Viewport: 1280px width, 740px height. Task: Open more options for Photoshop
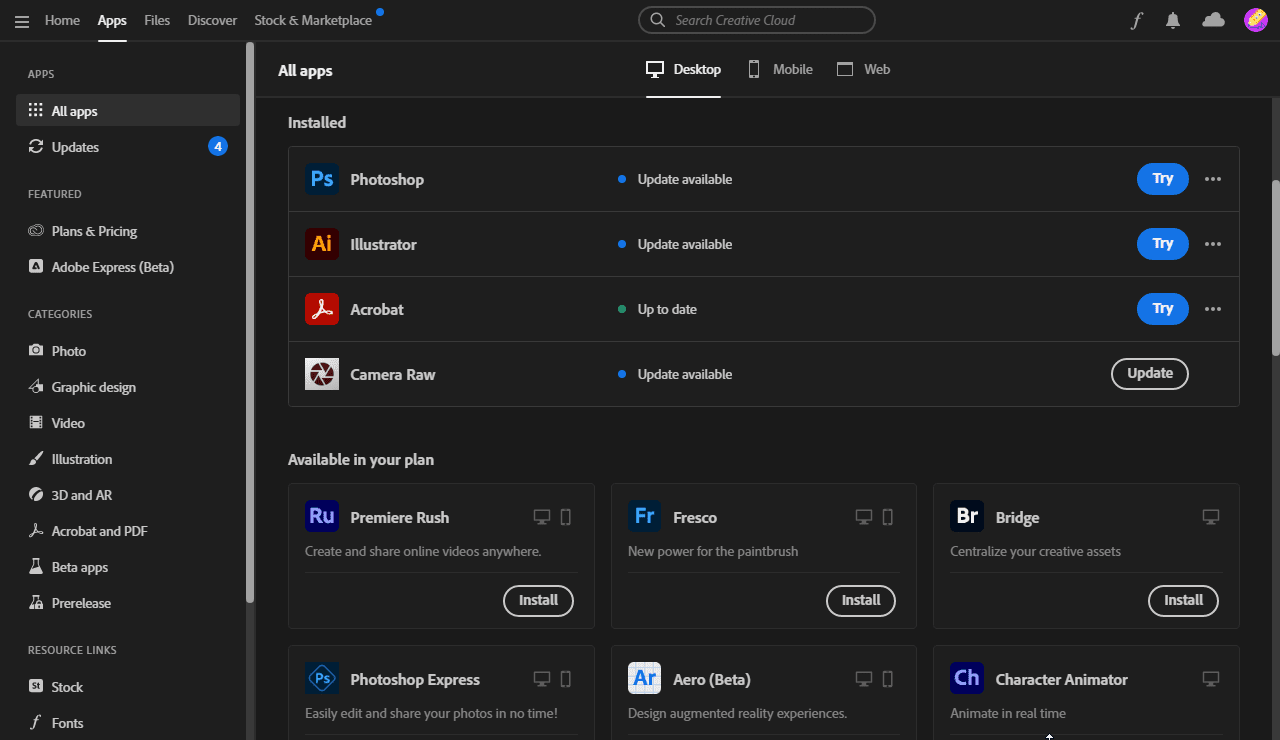tap(1213, 179)
